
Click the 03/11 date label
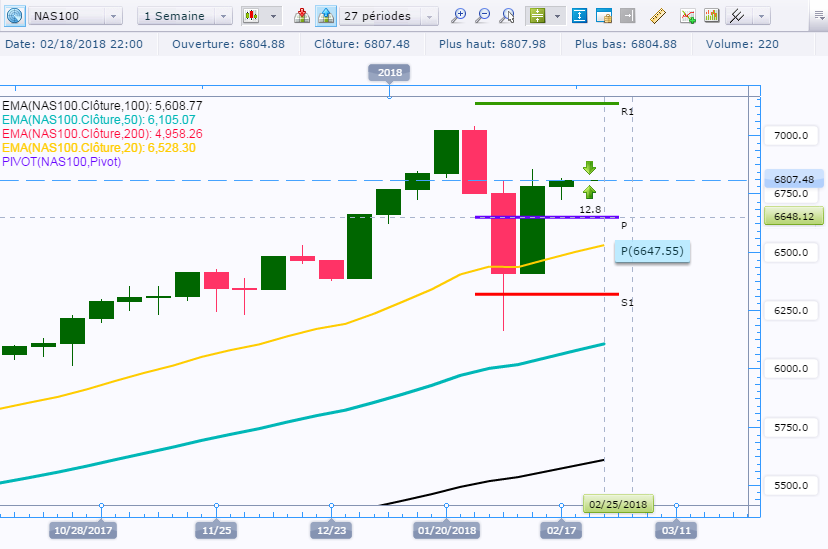676,530
